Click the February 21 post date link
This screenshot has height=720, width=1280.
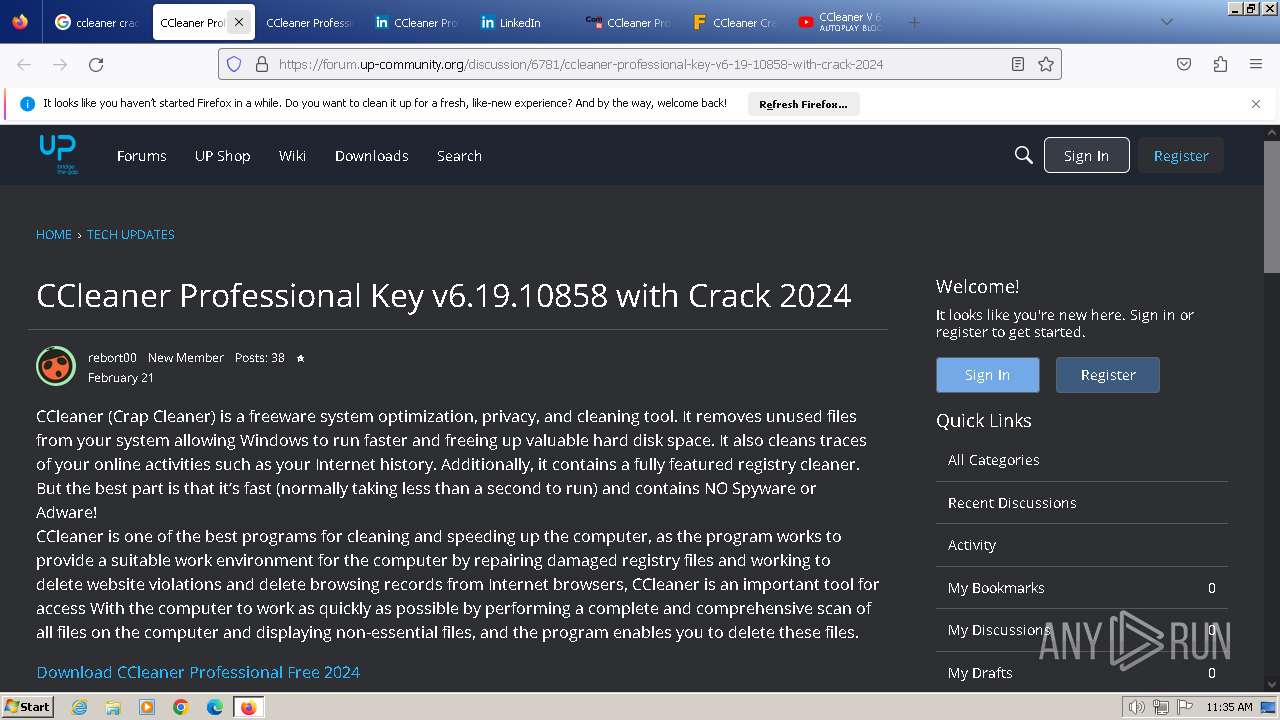pyautogui.click(x=121, y=378)
